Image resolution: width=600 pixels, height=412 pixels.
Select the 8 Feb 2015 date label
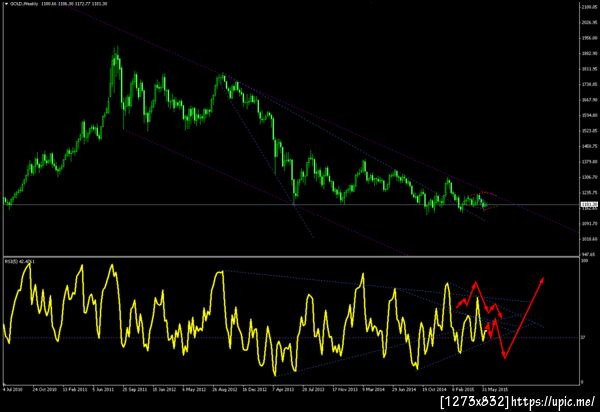(463, 389)
